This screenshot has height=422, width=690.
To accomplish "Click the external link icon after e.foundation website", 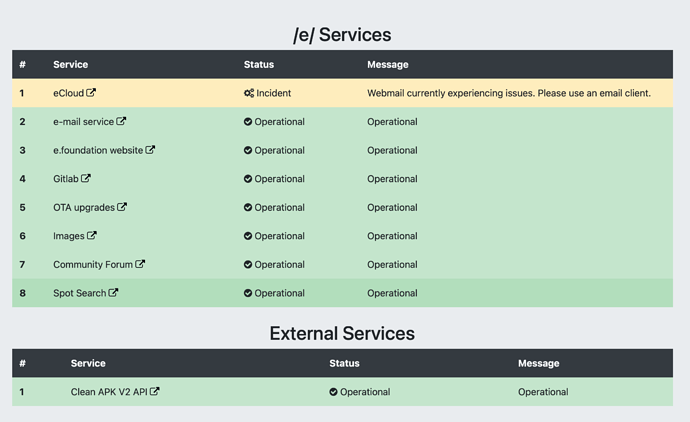I will pos(150,150).
